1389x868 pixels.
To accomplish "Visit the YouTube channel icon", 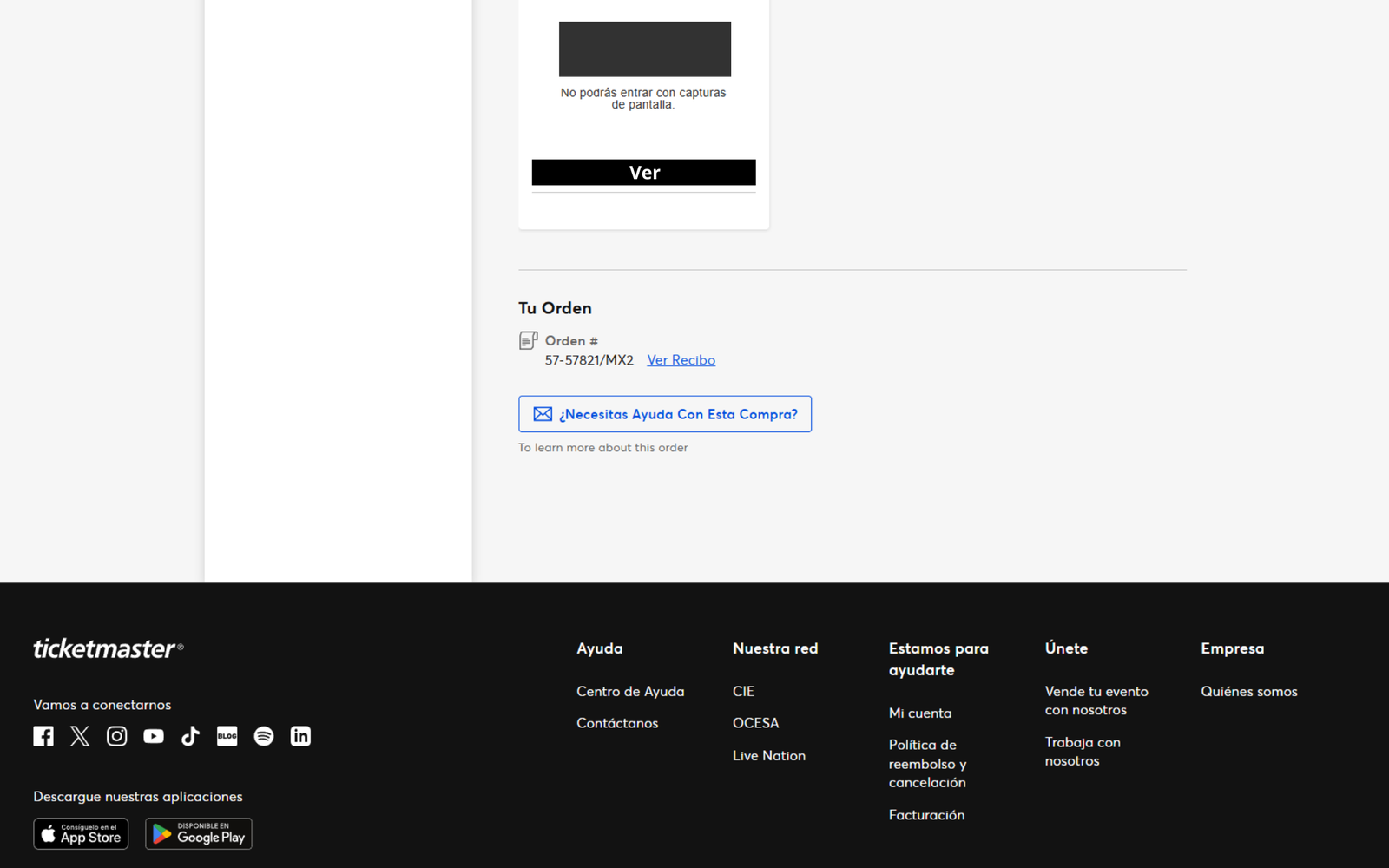I will point(154,736).
